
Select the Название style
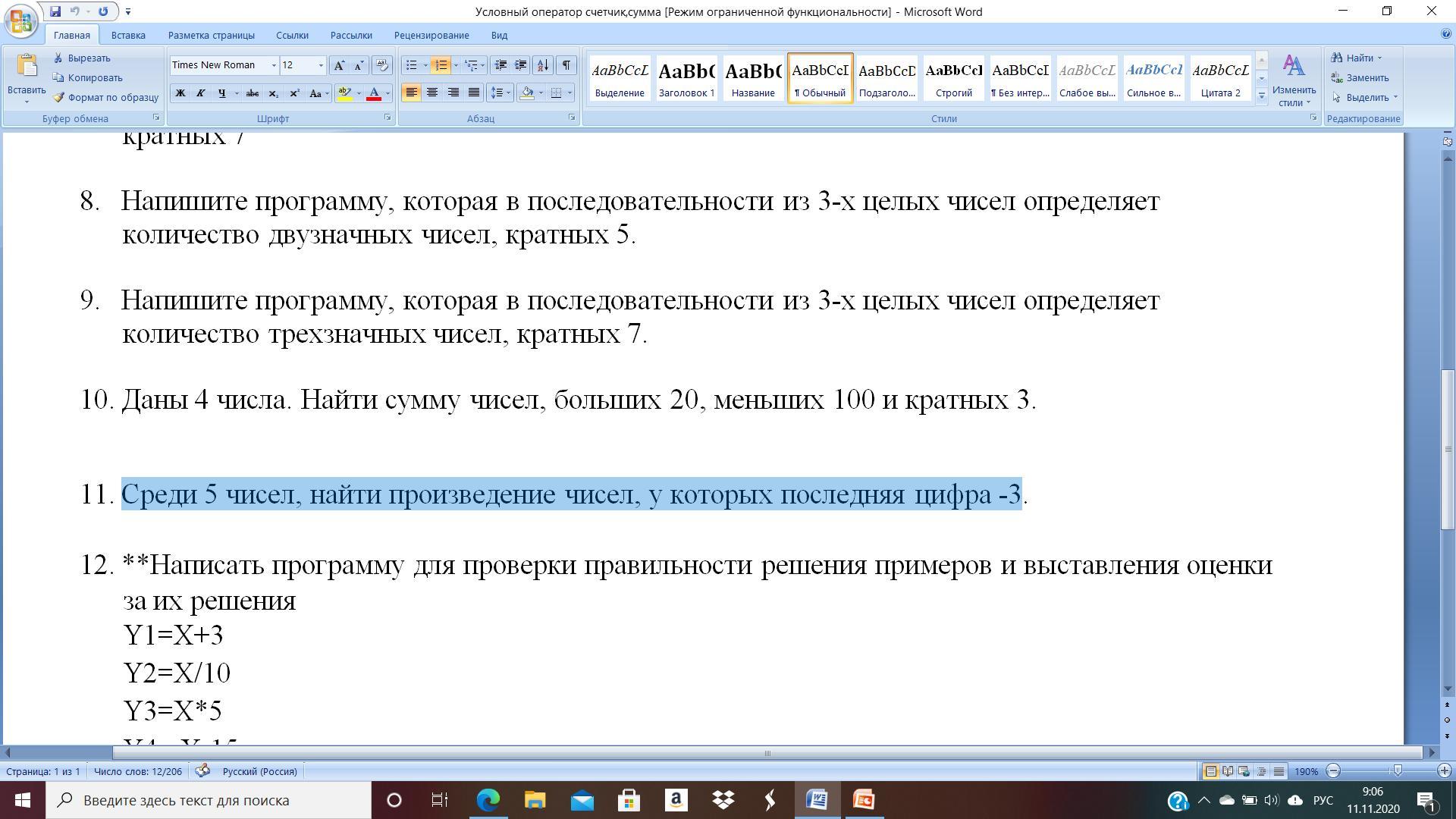point(753,78)
